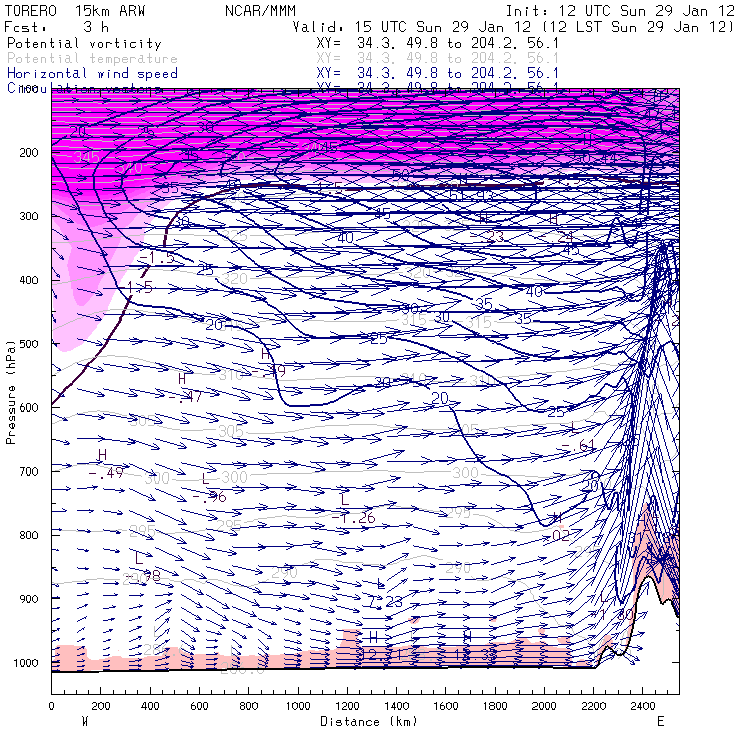
Task: Click the 1000 tick on pressure axis
Action: point(26,663)
